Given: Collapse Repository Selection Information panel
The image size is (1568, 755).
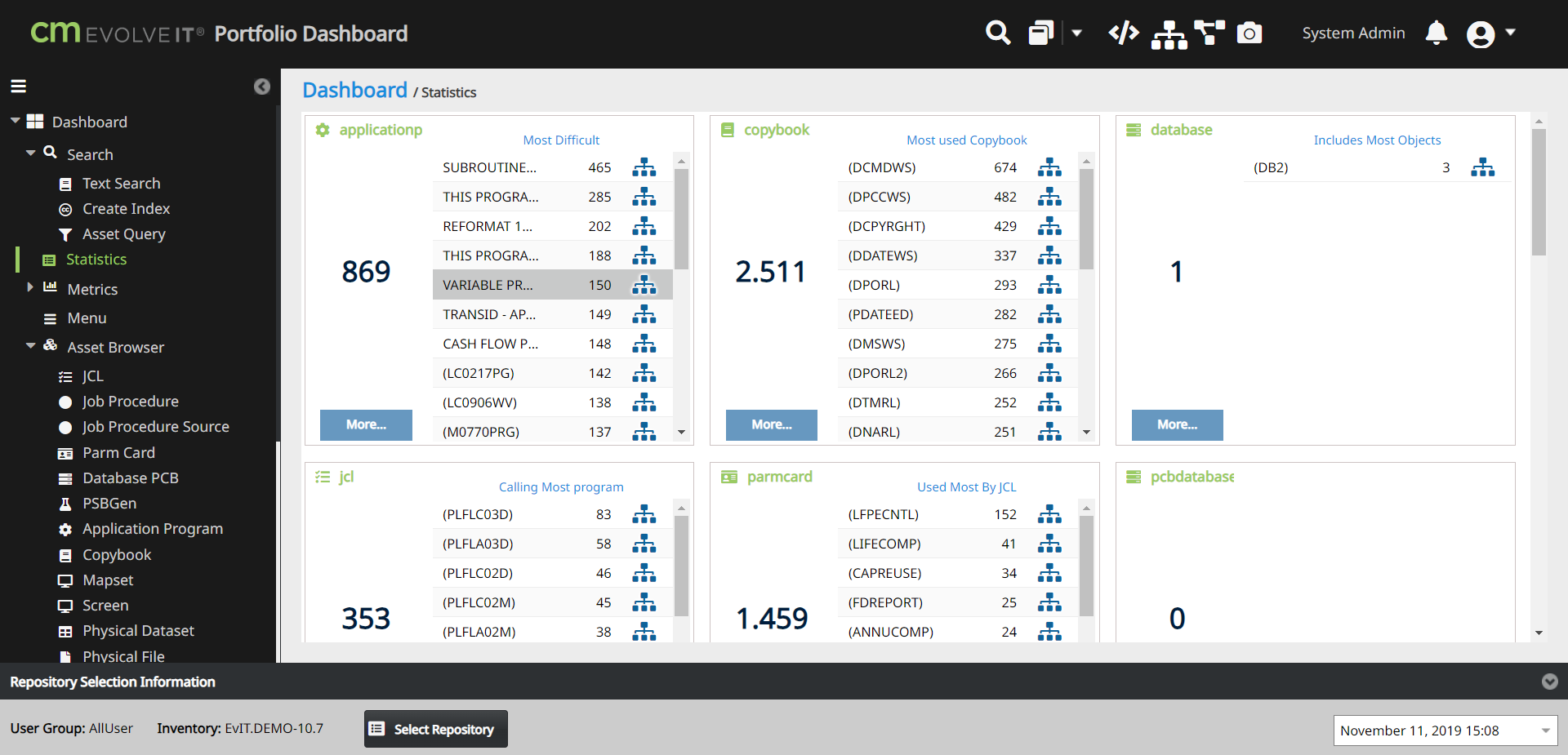Looking at the screenshot, I should coord(1549,682).
